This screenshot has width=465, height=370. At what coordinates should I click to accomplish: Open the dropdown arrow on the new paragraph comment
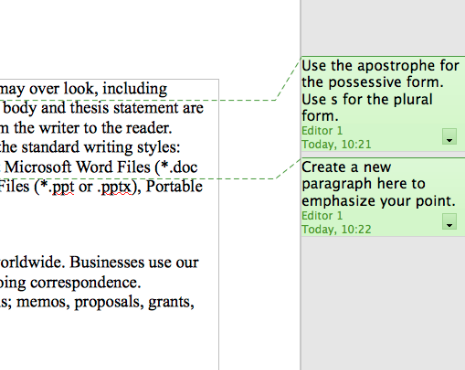(449, 222)
